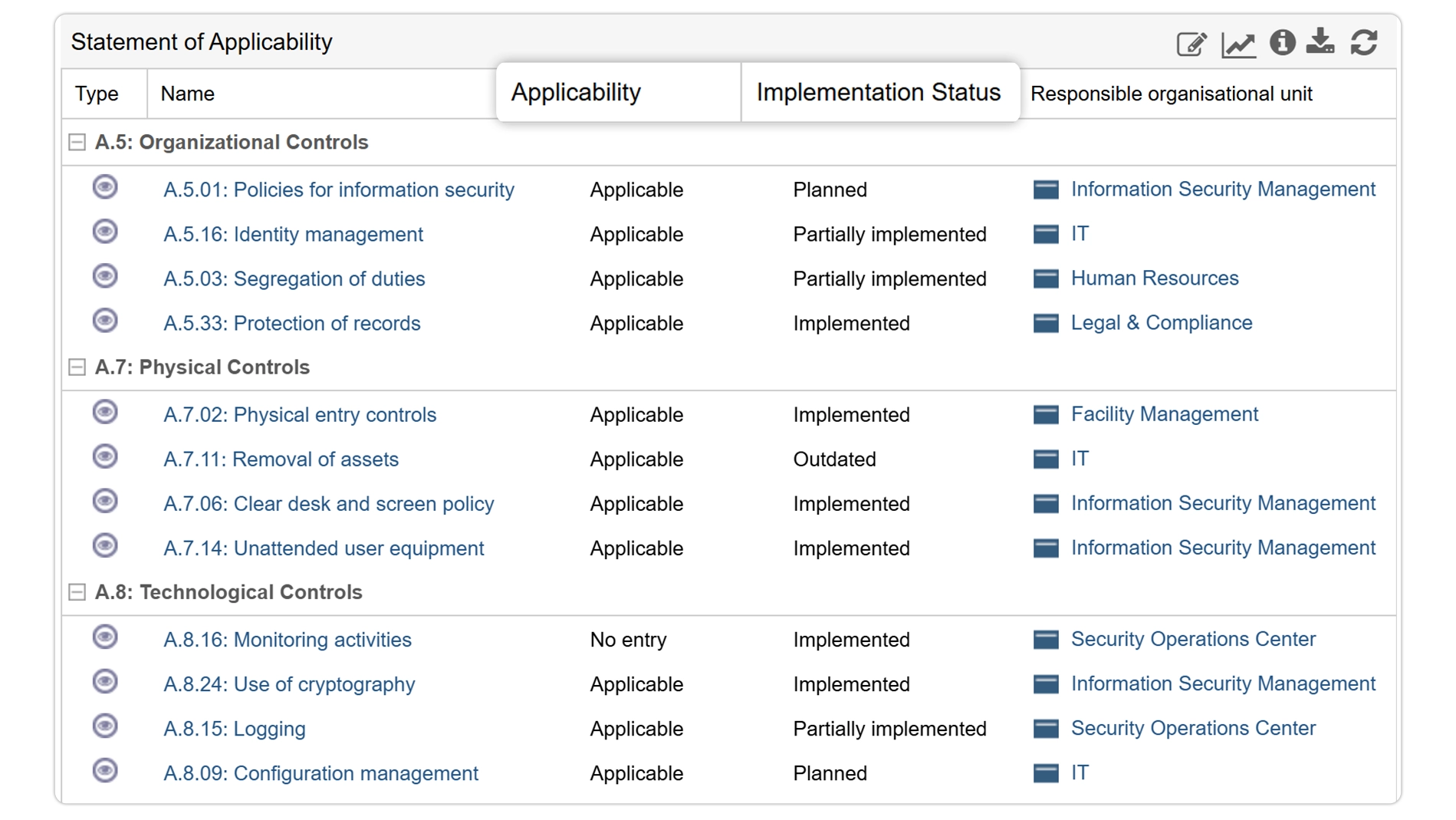Screen dimensions: 1456x820
Task: Collapse the A.5 Organizational Controls group
Action: 77,143
